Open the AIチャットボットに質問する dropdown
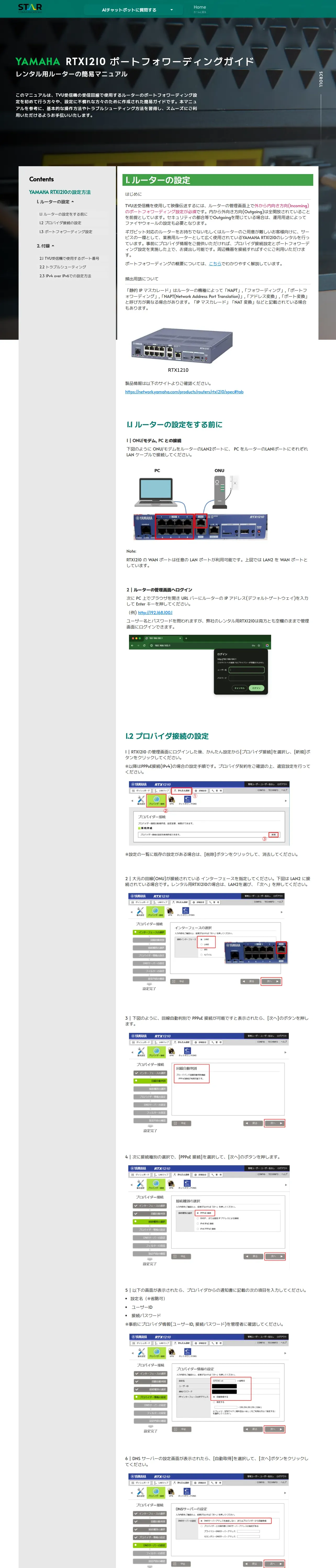 pos(137,10)
